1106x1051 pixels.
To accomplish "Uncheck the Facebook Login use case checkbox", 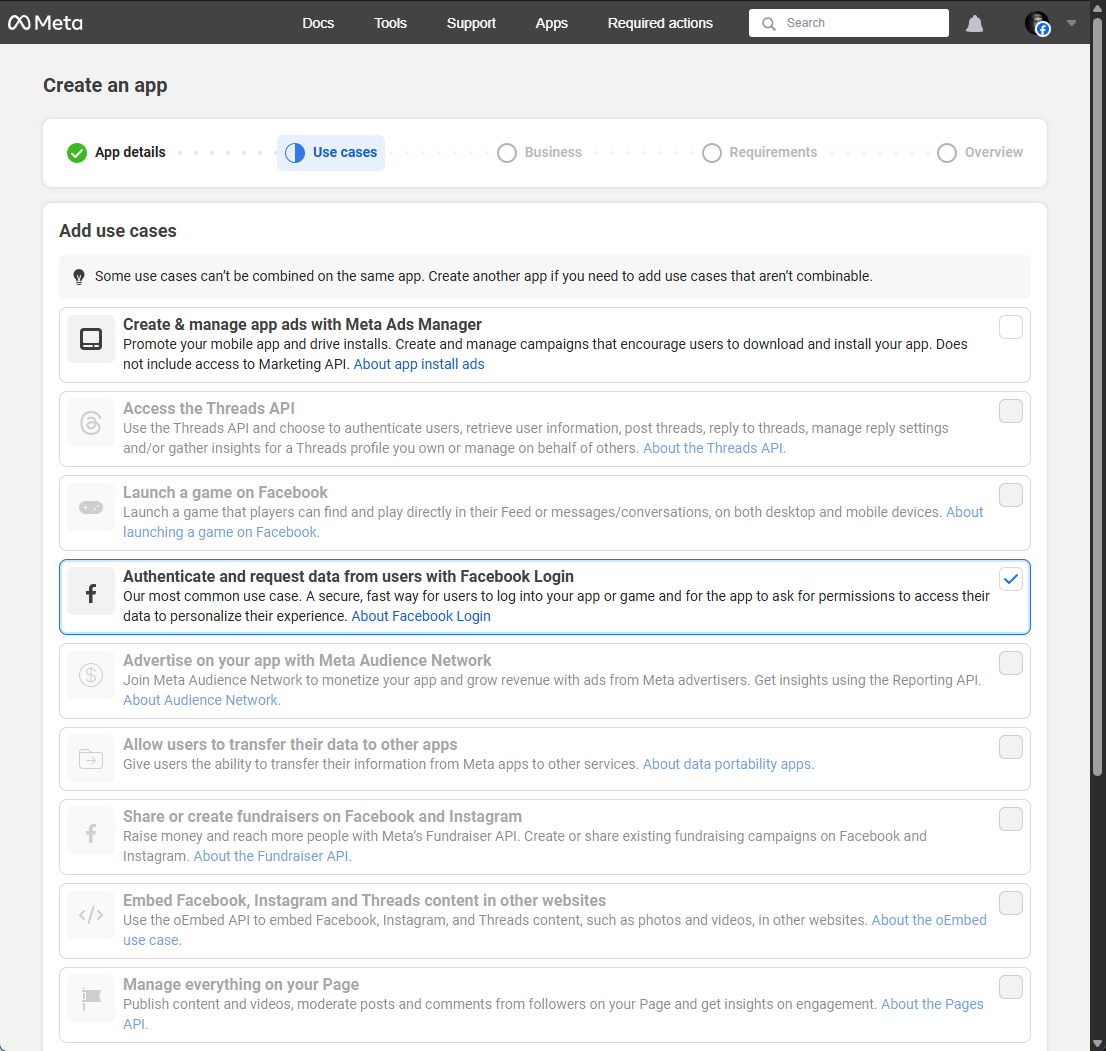I will [x=1010, y=579].
